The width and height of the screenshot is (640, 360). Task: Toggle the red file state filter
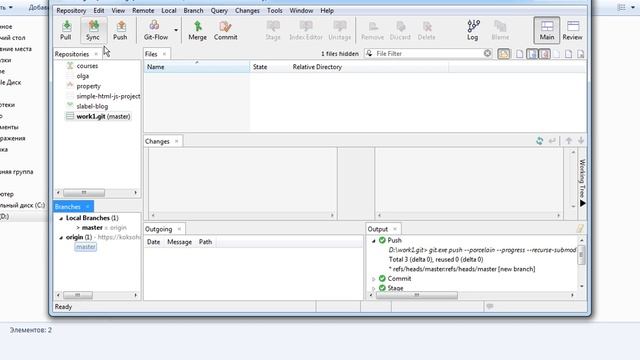click(x=544, y=54)
